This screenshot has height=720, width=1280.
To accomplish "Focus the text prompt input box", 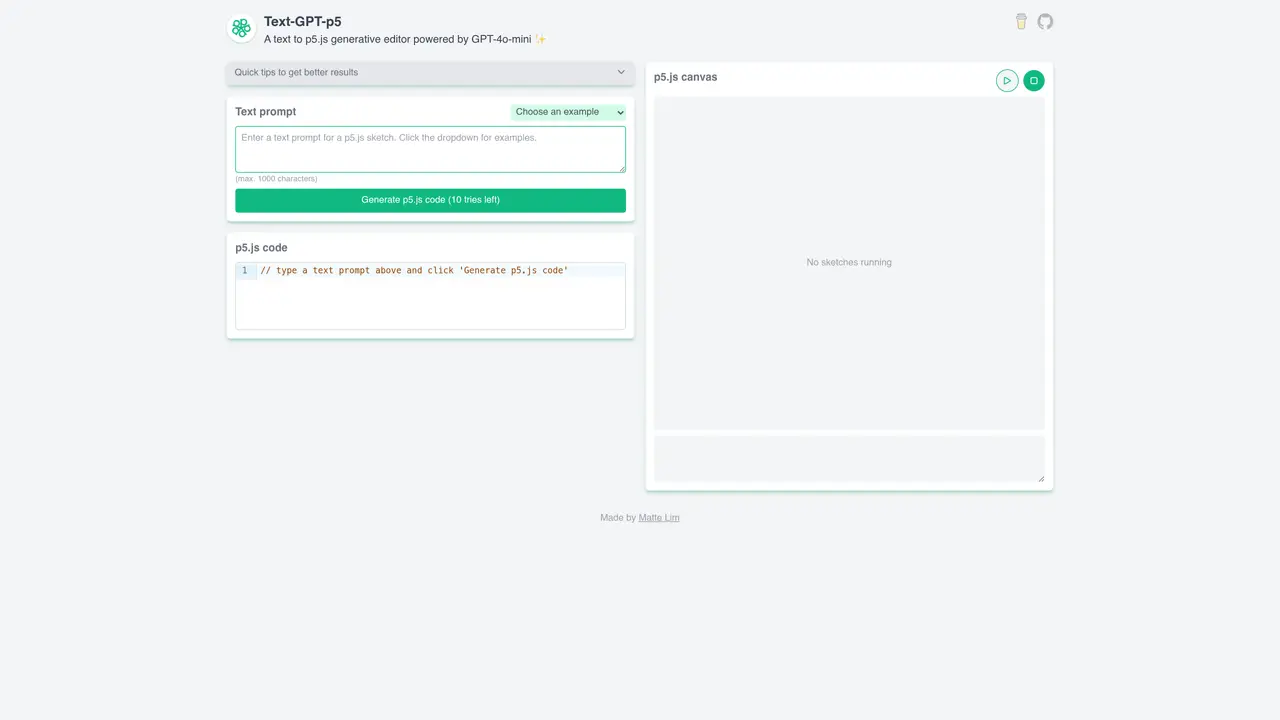I will point(430,149).
